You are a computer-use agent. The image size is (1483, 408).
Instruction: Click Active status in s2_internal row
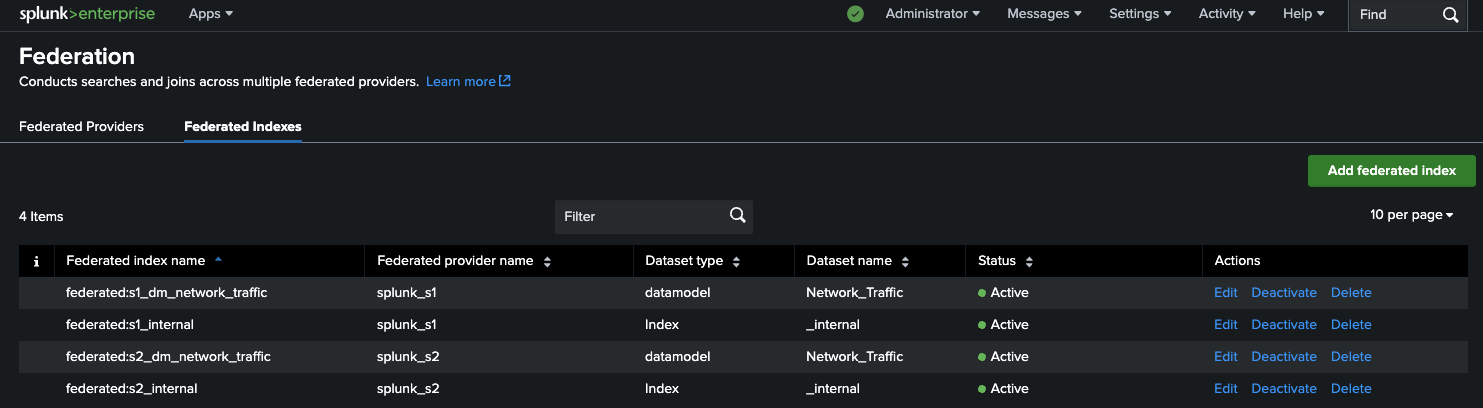click(x=1003, y=389)
